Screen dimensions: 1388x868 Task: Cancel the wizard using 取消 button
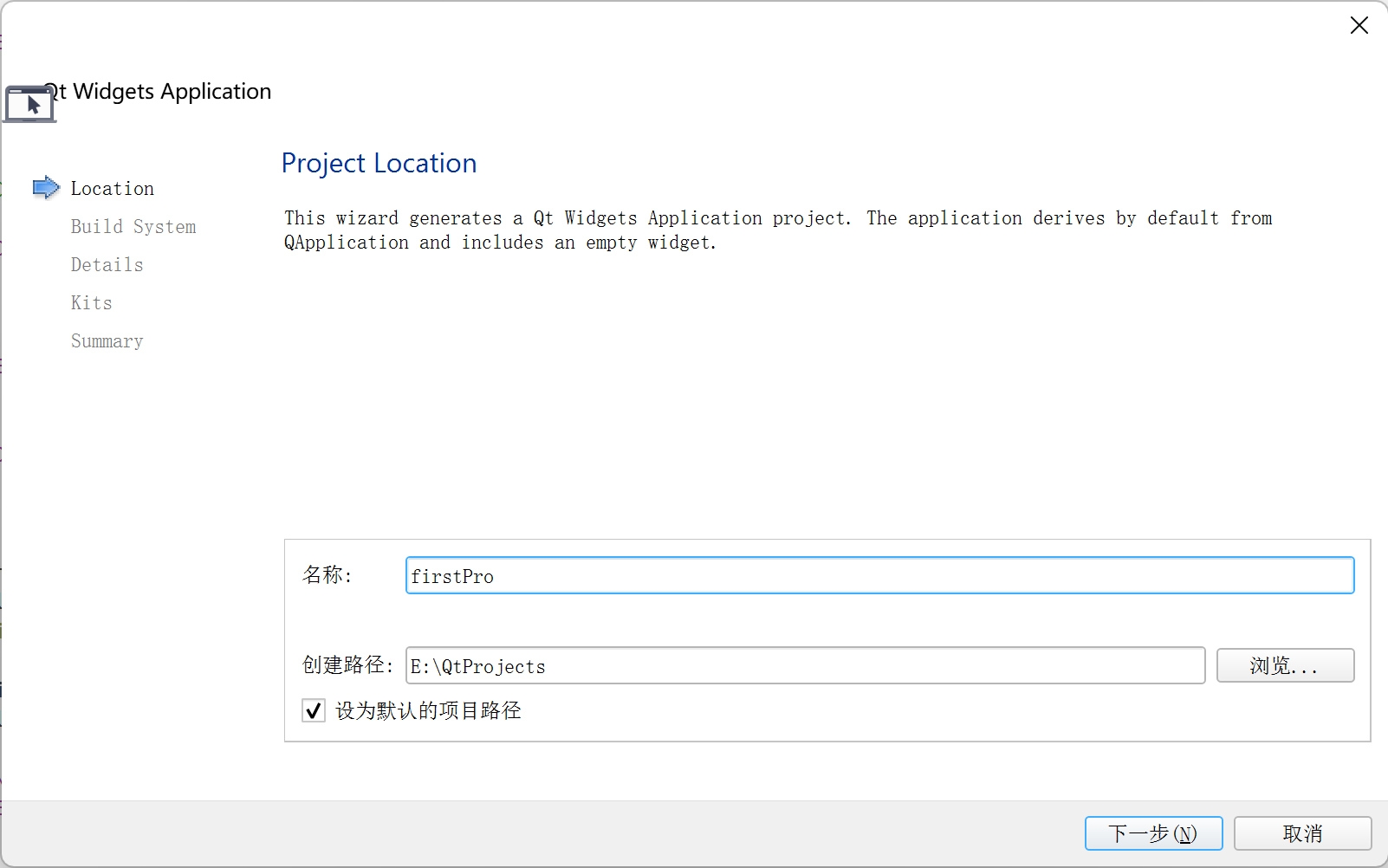[1302, 833]
